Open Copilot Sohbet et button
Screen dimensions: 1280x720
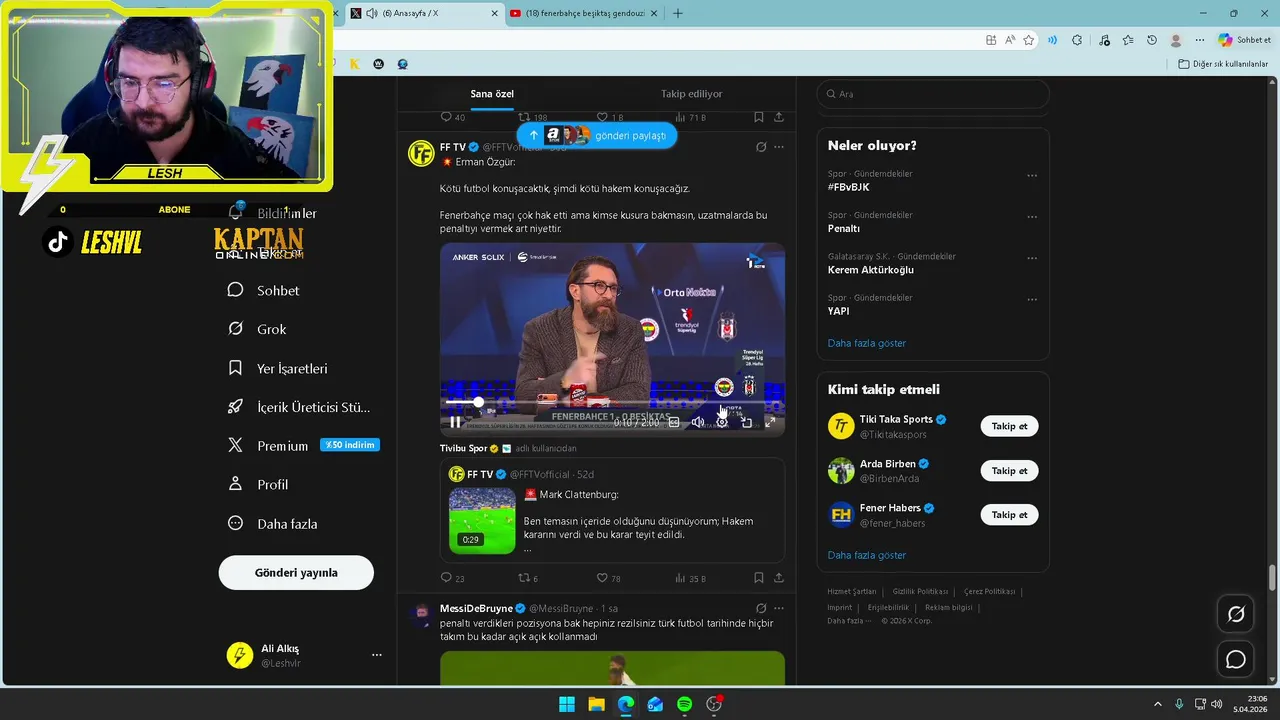(x=1245, y=40)
